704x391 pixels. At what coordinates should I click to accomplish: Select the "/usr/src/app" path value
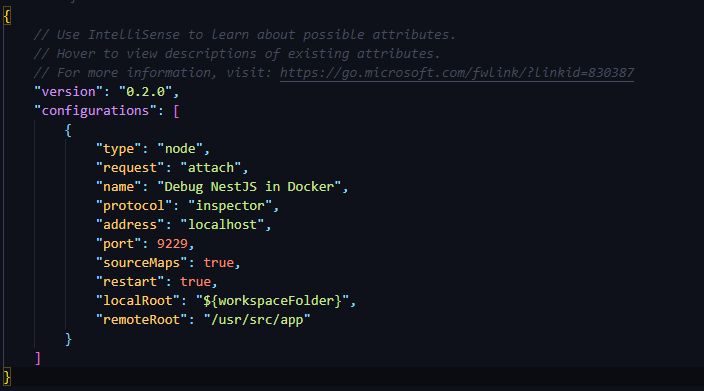coord(257,319)
